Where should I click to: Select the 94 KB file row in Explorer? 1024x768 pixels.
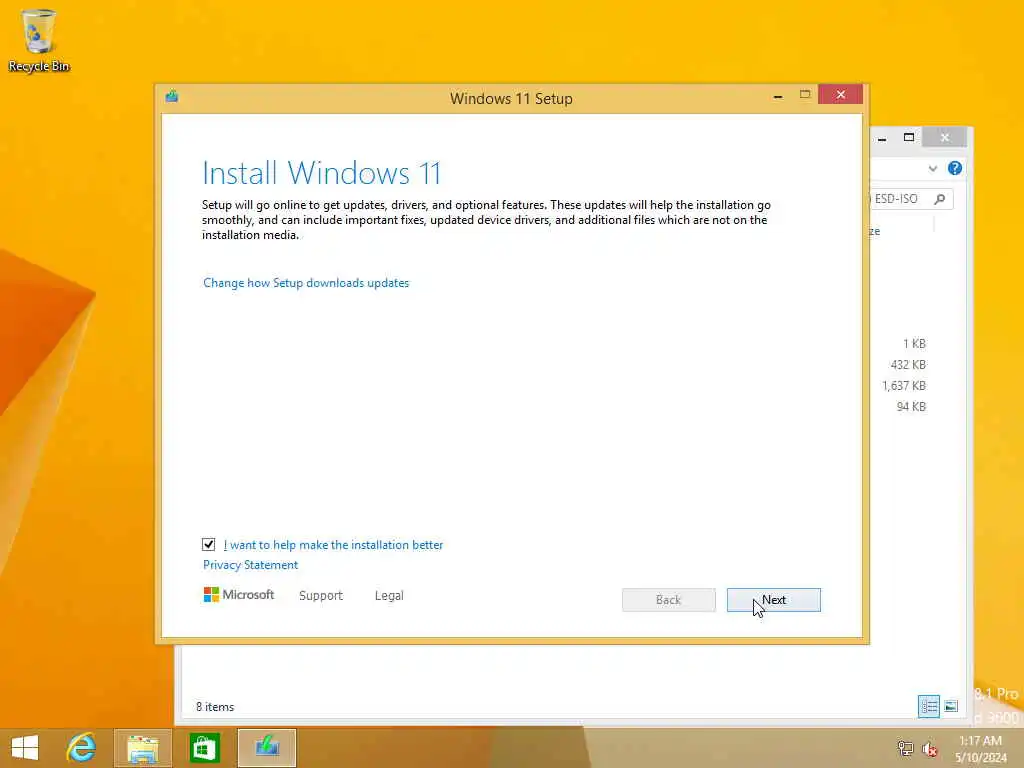[x=911, y=406]
